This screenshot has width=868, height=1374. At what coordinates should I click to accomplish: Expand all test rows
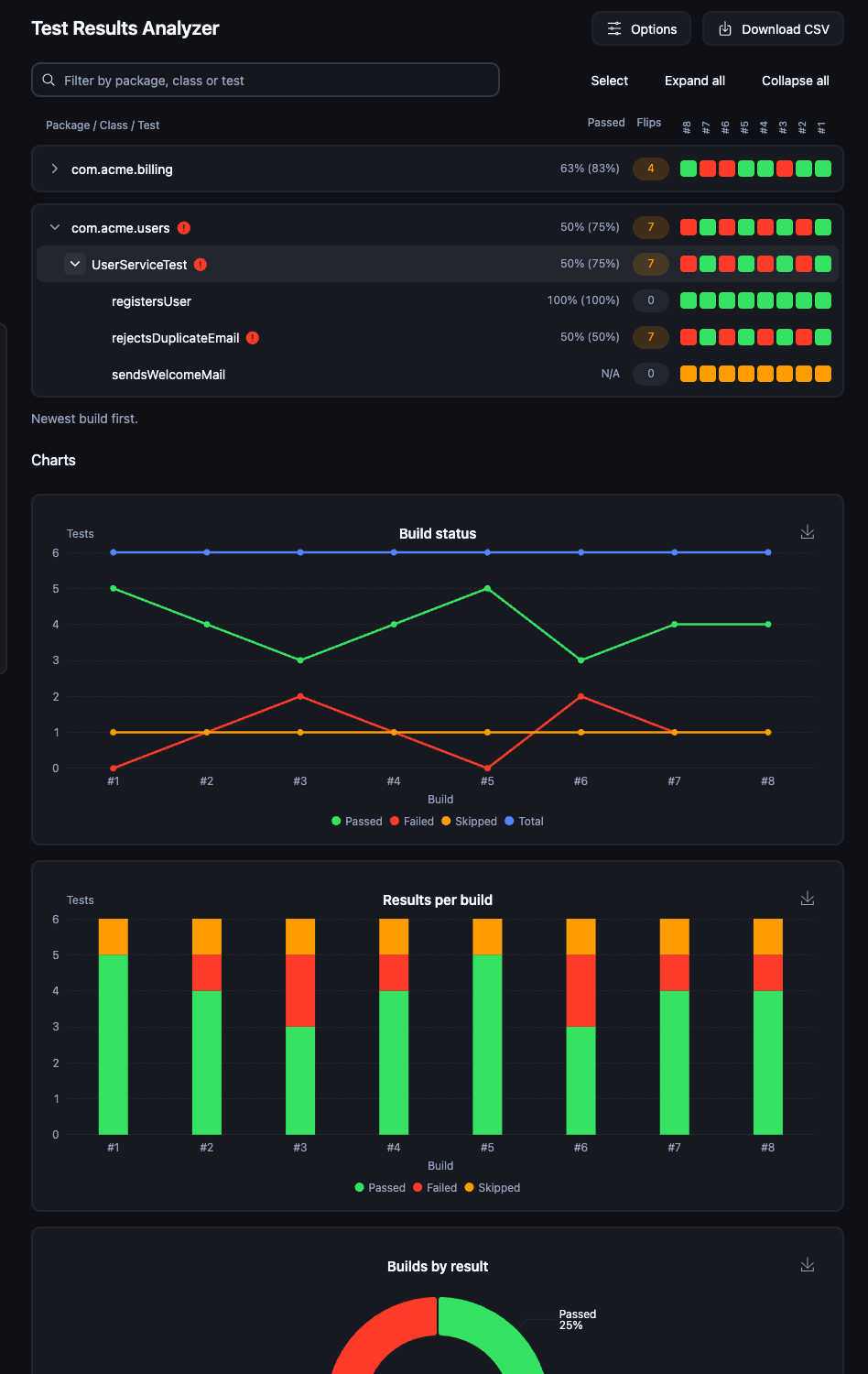pos(695,81)
